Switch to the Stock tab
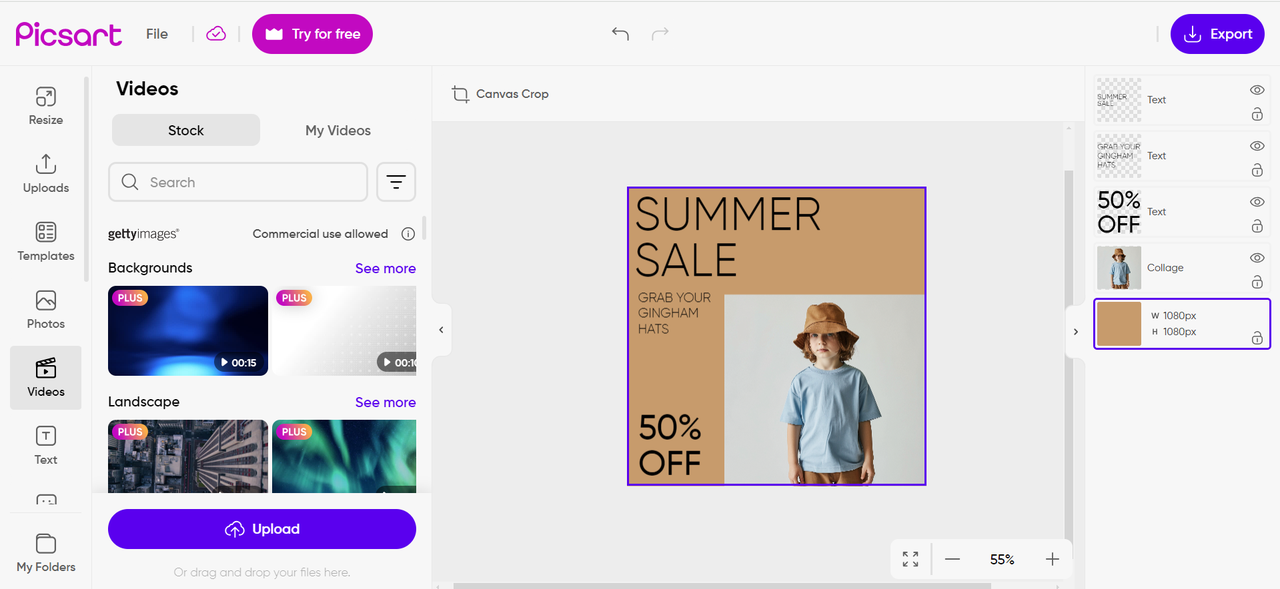Viewport: 1280px width, 589px height. 186,130
